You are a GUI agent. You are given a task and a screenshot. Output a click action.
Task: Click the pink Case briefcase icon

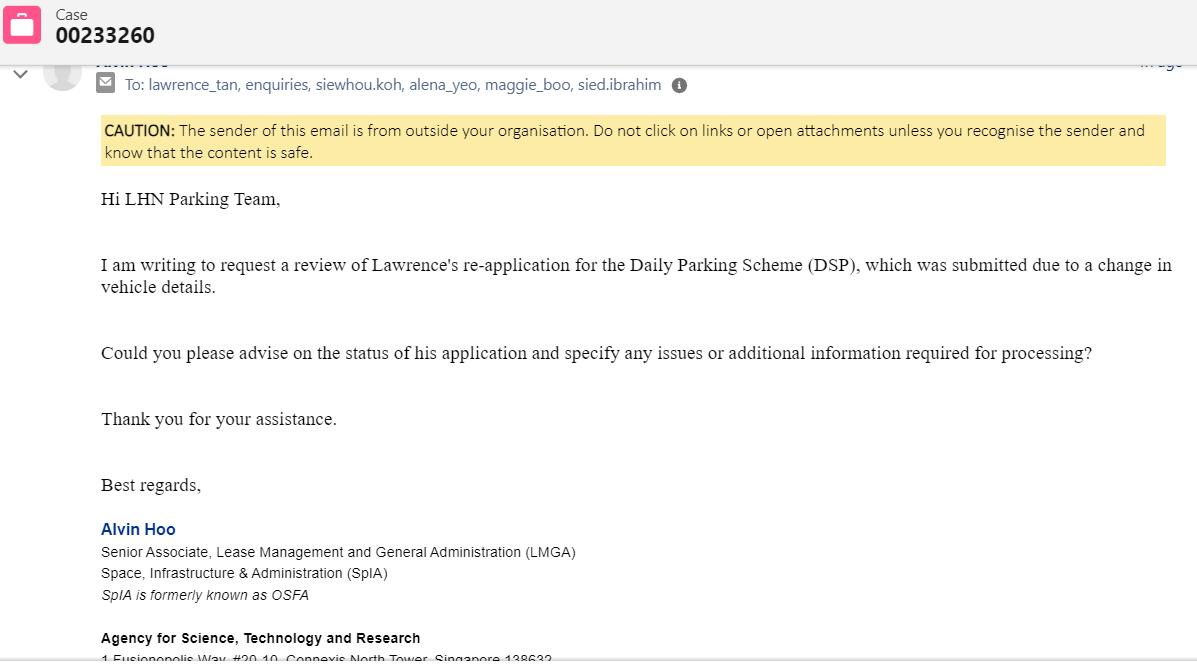coord(22,25)
